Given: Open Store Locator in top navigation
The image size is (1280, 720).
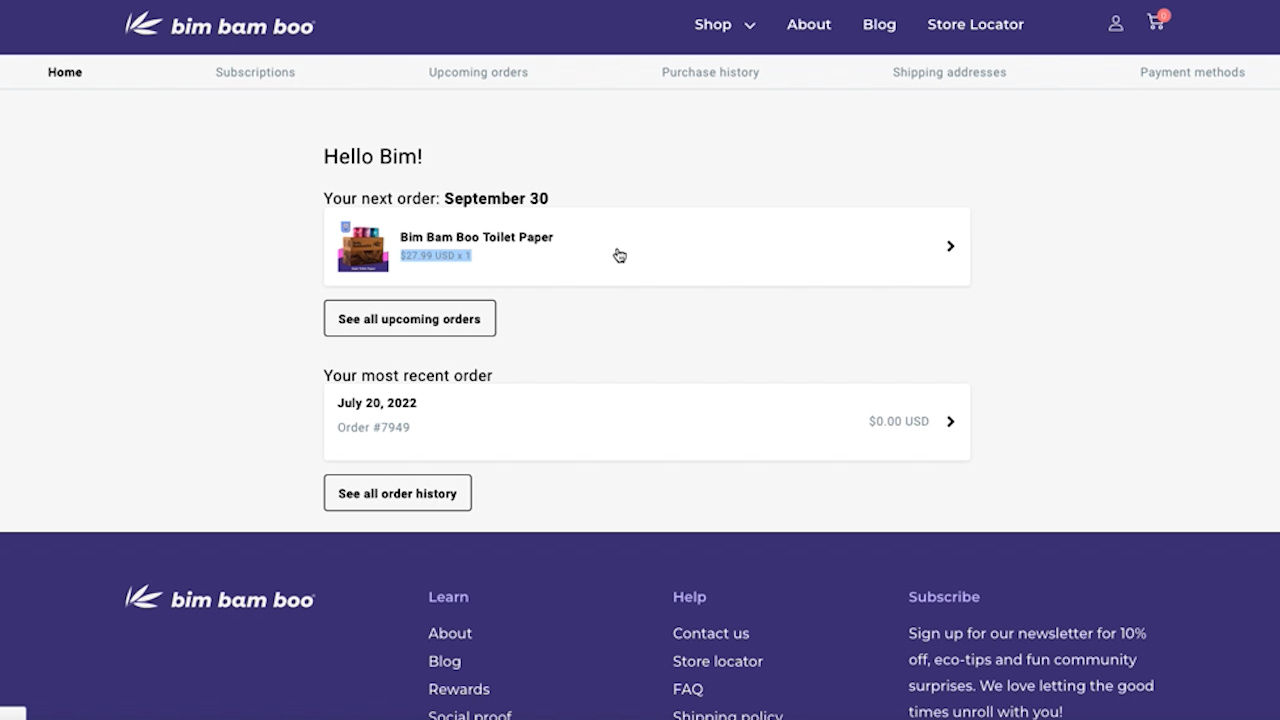Looking at the screenshot, I should (975, 24).
